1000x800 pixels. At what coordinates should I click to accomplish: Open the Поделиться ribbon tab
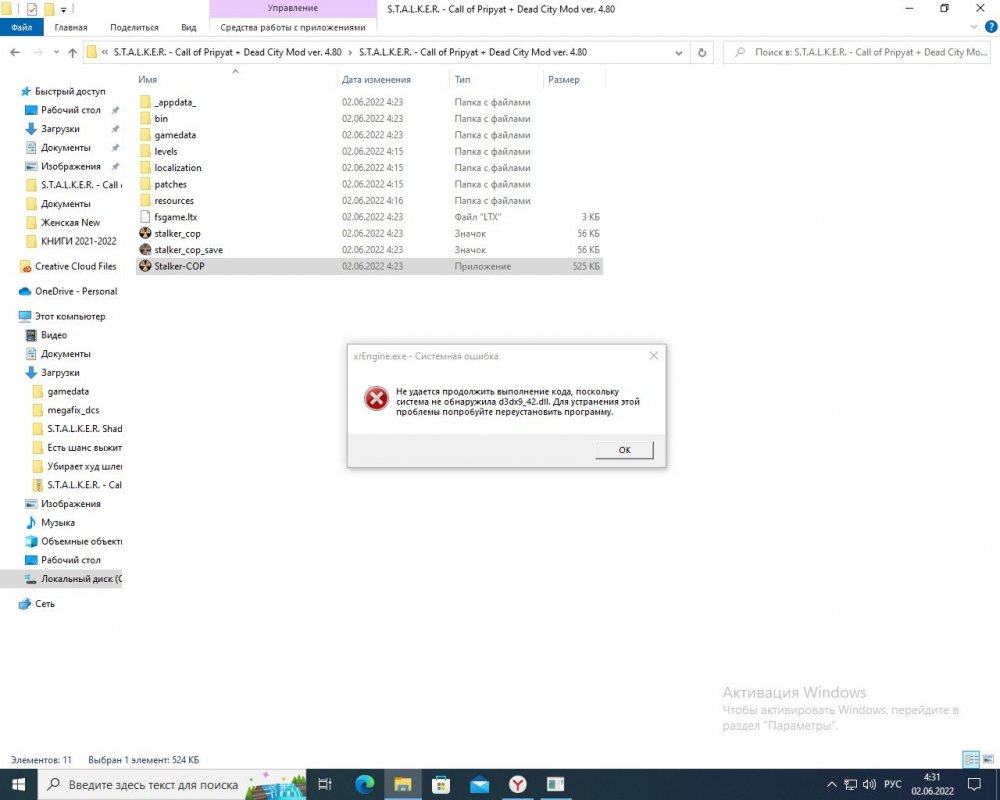pos(134,27)
